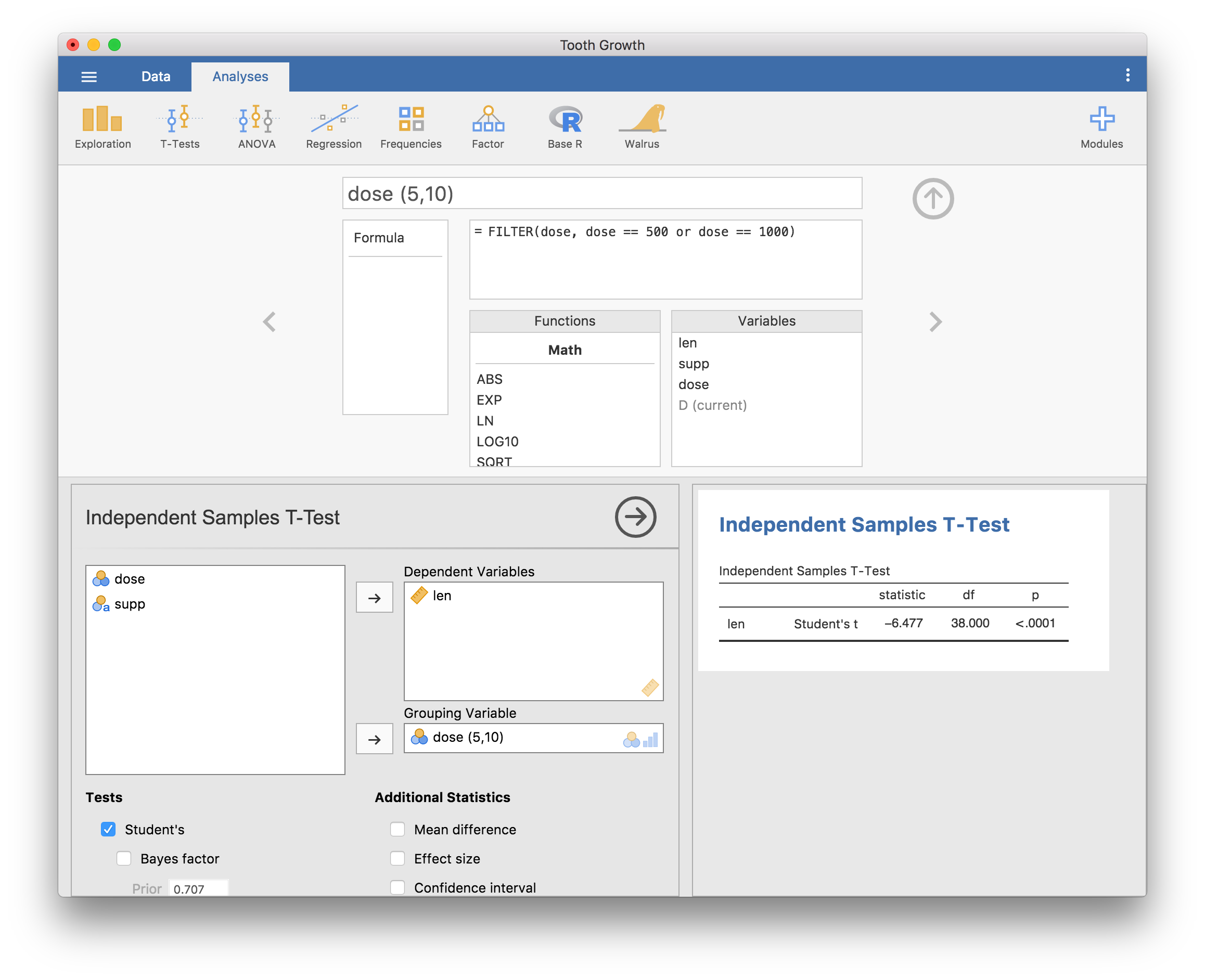
Task: Uncheck the Student's test checkbox
Action: (x=108, y=829)
